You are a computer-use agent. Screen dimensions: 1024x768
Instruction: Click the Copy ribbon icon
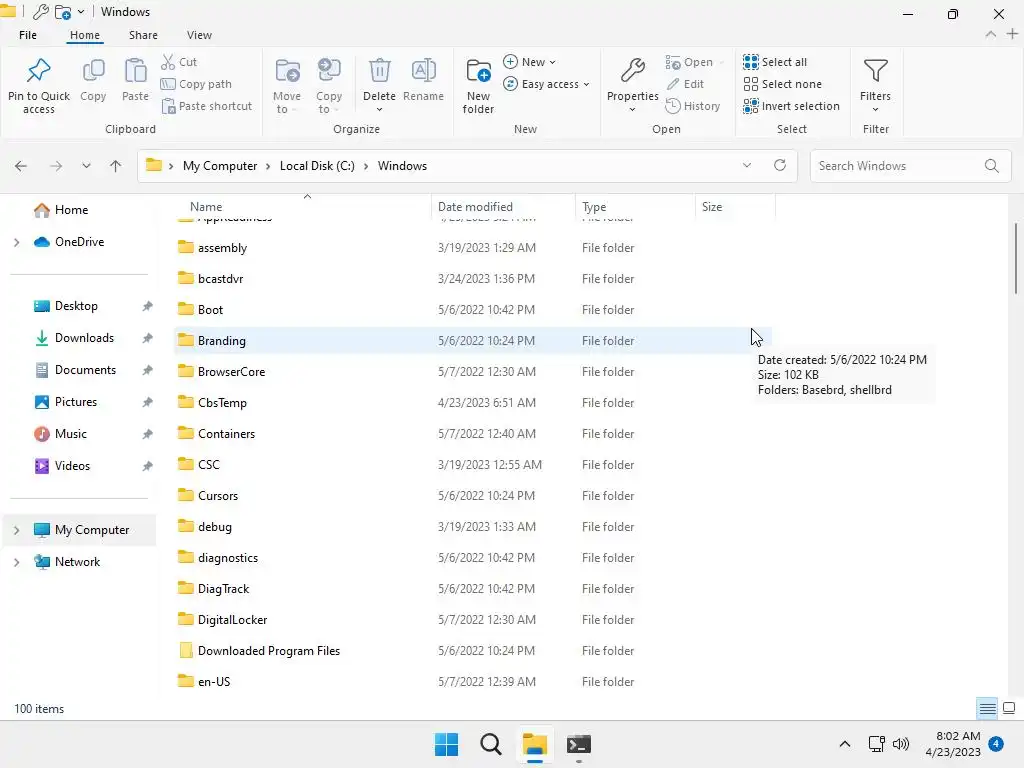[93, 71]
